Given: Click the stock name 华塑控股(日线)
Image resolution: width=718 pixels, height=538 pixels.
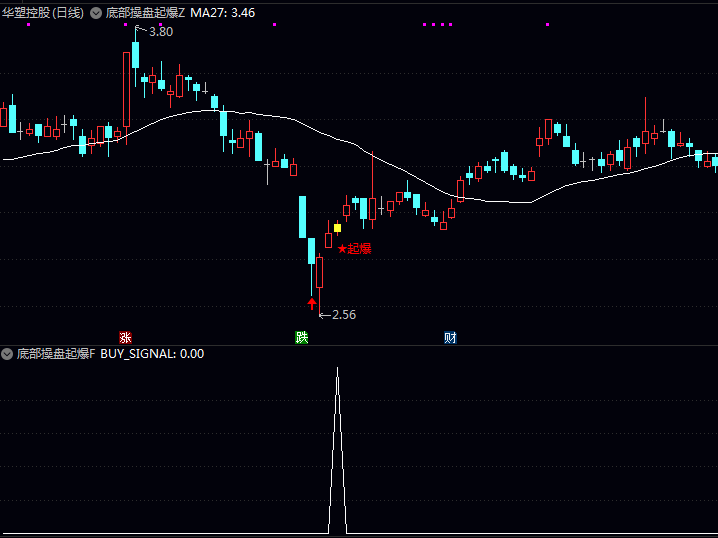Looking at the screenshot, I should [43, 13].
